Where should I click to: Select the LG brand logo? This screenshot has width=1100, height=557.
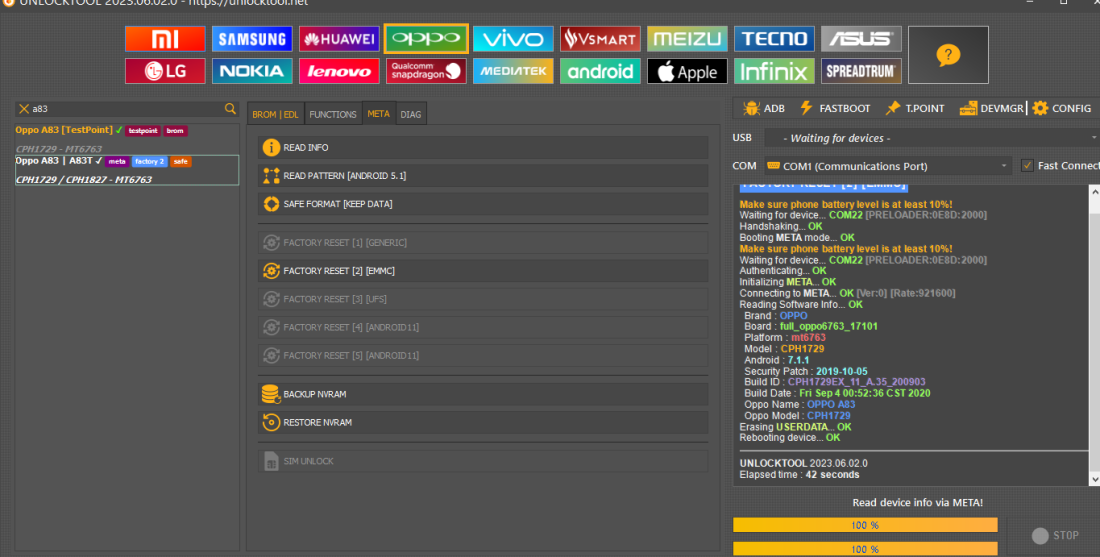[x=165, y=71]
